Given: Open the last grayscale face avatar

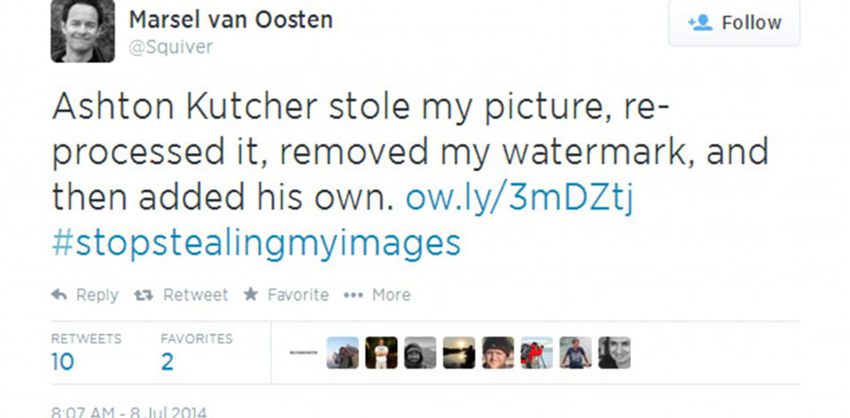Looking at the screenshot, I should coord(614,352).
